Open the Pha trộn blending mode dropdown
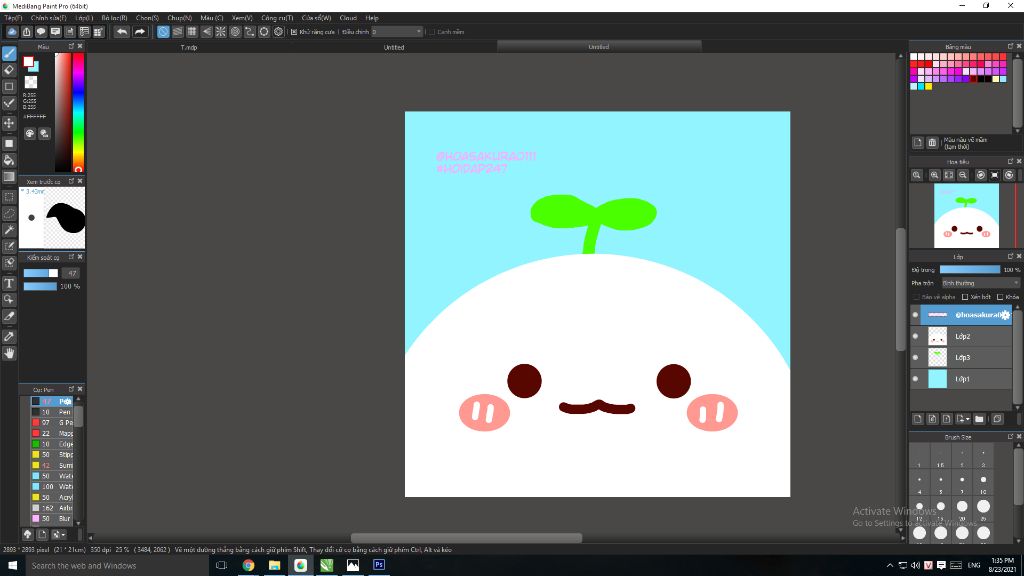 click(x=980, y=283)
